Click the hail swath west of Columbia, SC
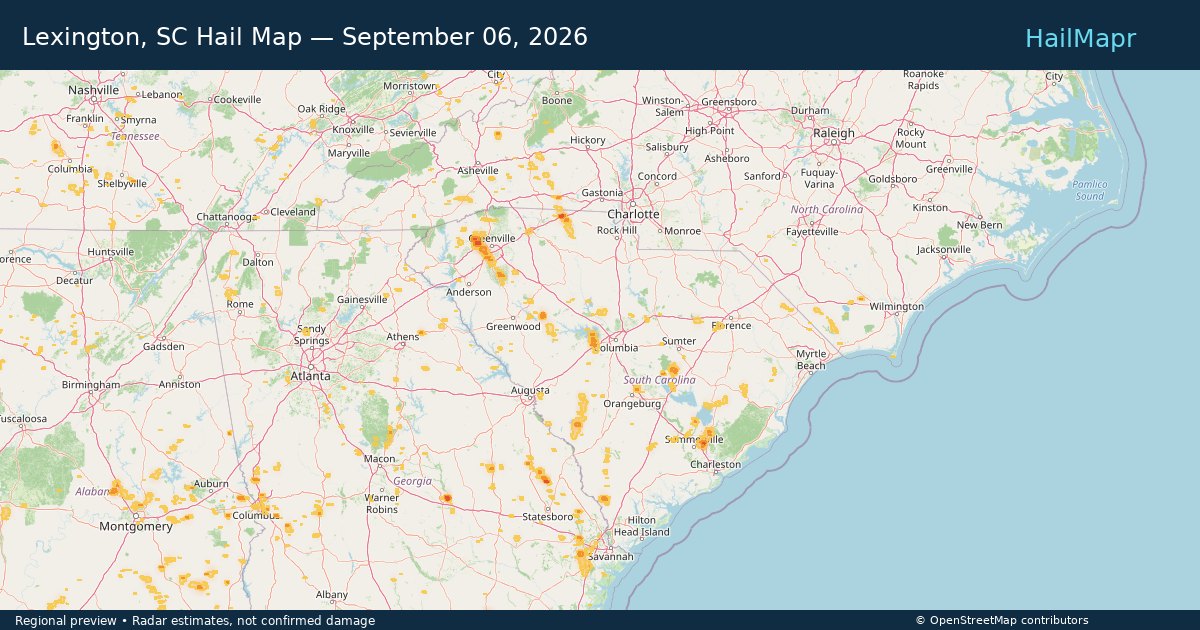 point(593,341)
